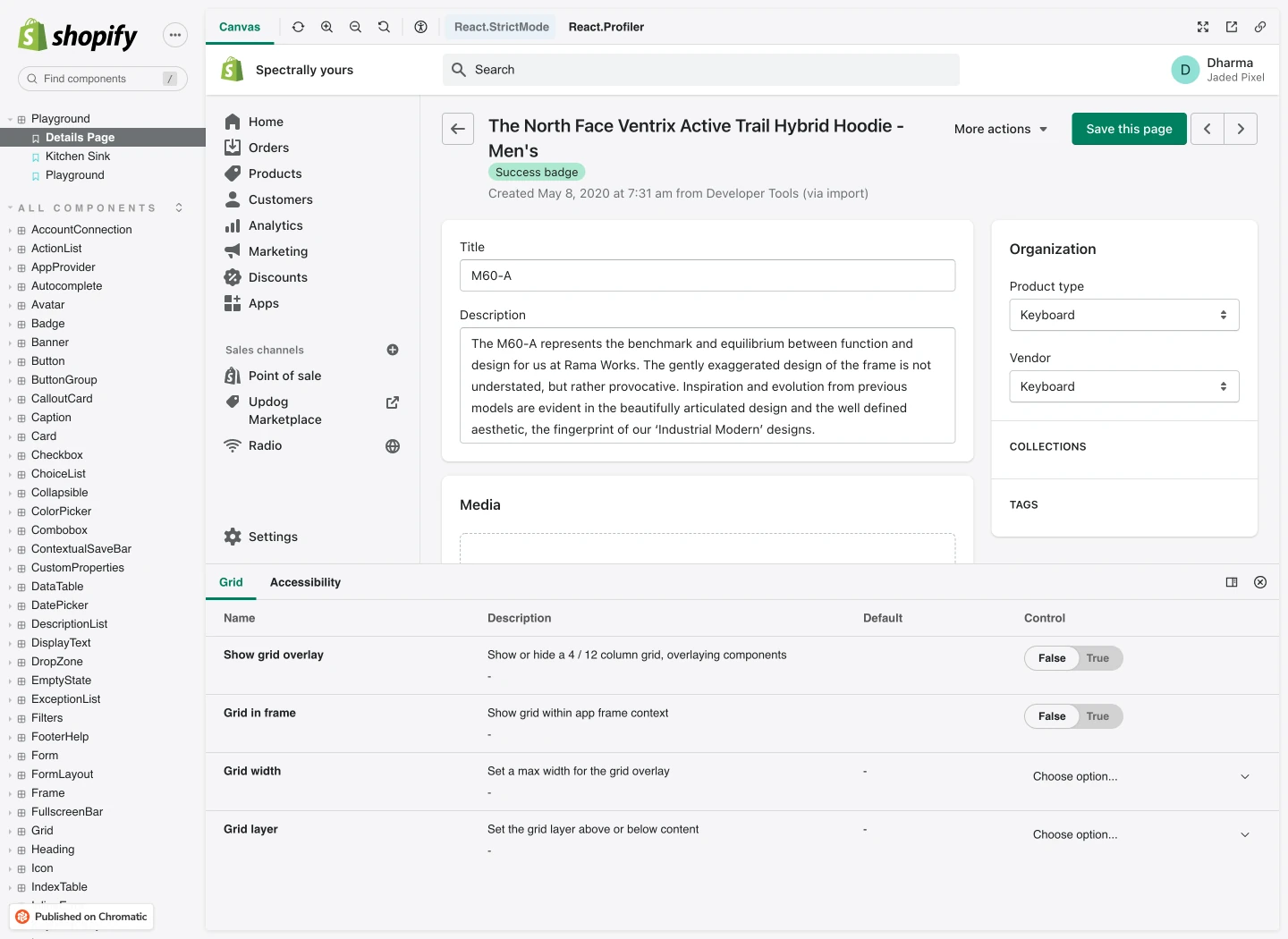This screenshot has height=939, width=1288.
Task: Copy canvas link icon
Action: tap(1260, 27)
